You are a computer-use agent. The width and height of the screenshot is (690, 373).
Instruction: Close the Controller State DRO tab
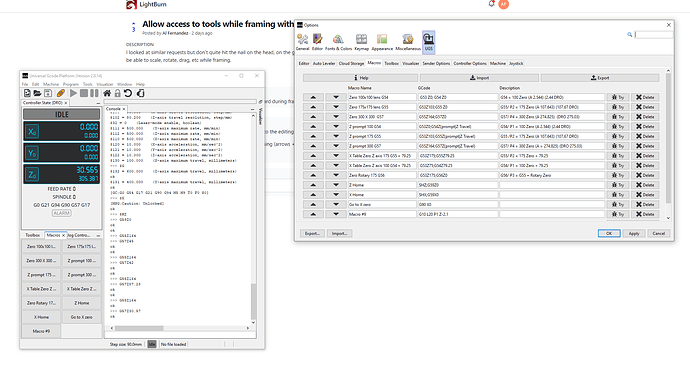click(x=66, y=102)
